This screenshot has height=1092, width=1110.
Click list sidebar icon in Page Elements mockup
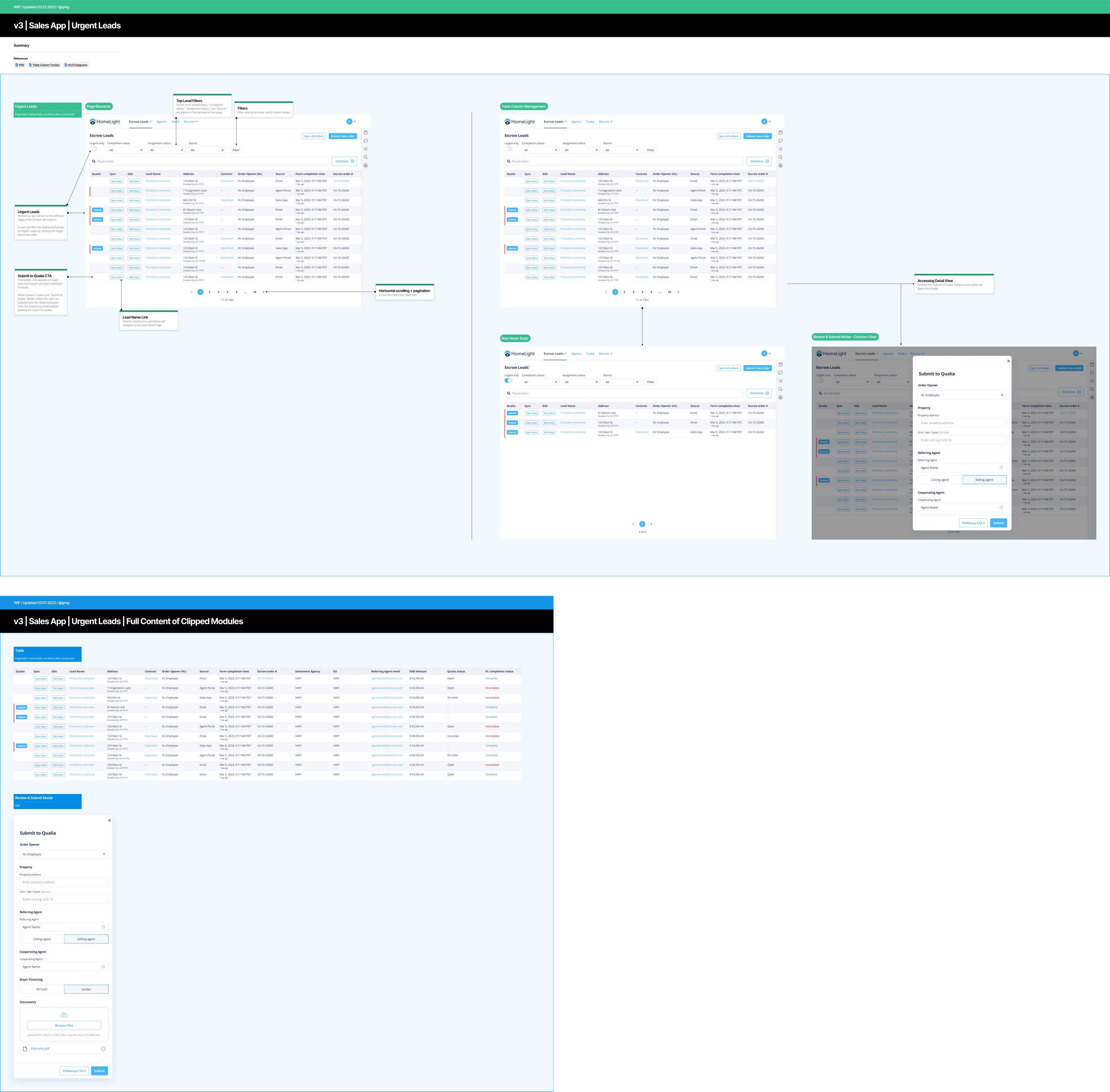pyautogui.click(x=365, y=149)
